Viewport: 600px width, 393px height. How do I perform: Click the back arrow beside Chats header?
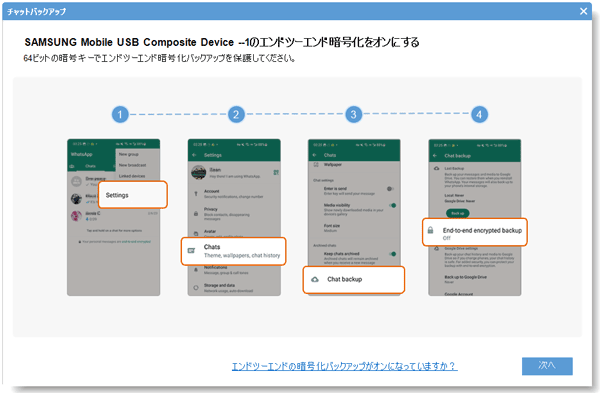(315, 155)
